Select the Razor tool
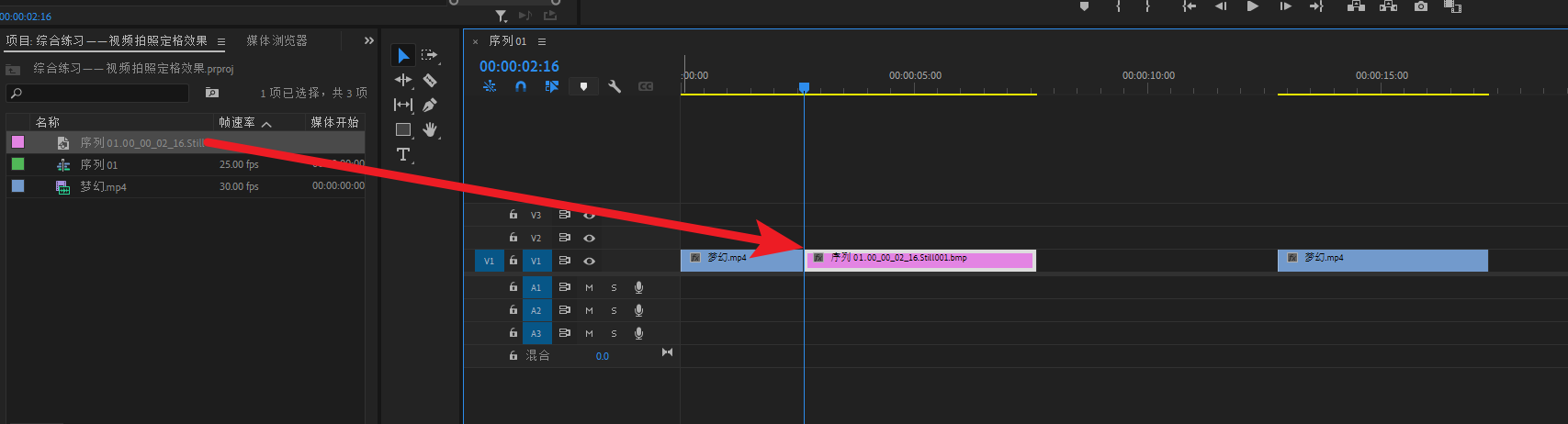Image resolution: width=1568 pixels, height=424 pixels. [429, 81]
